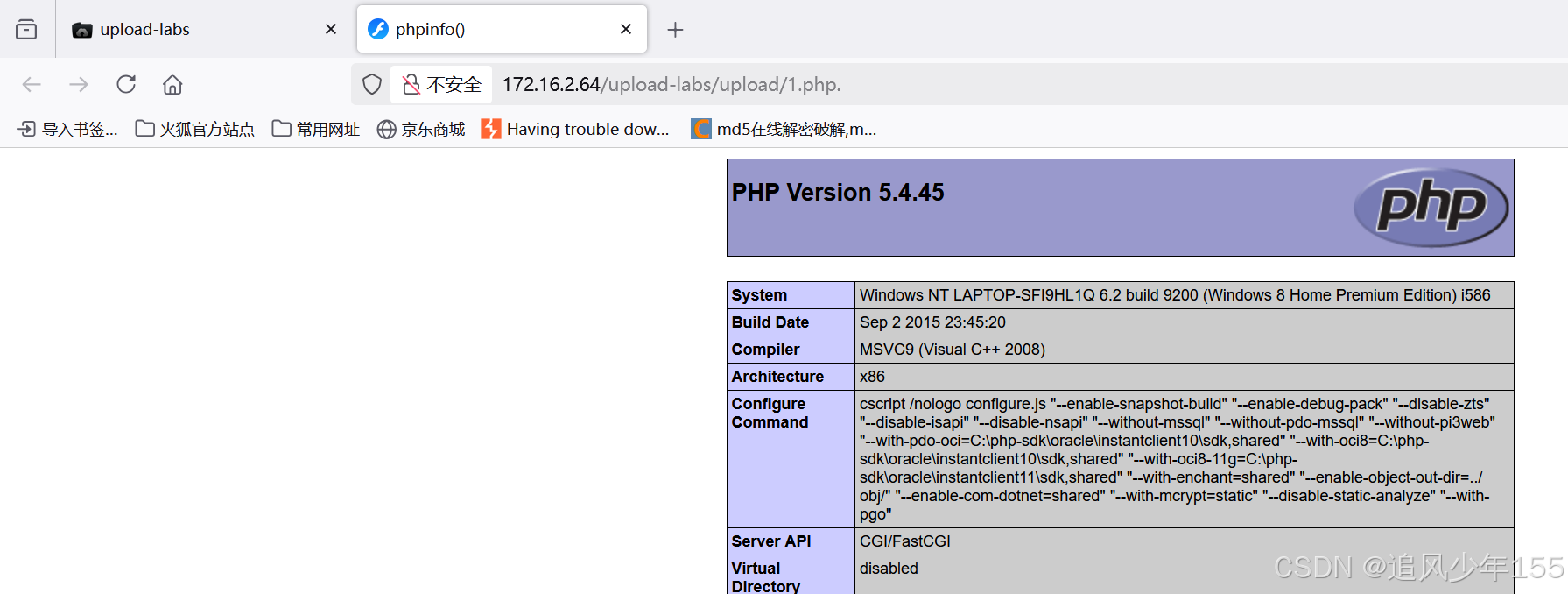Click the PHP logo image
The height and width of the screenshot is (594, 1568).
coord(1431,208)
